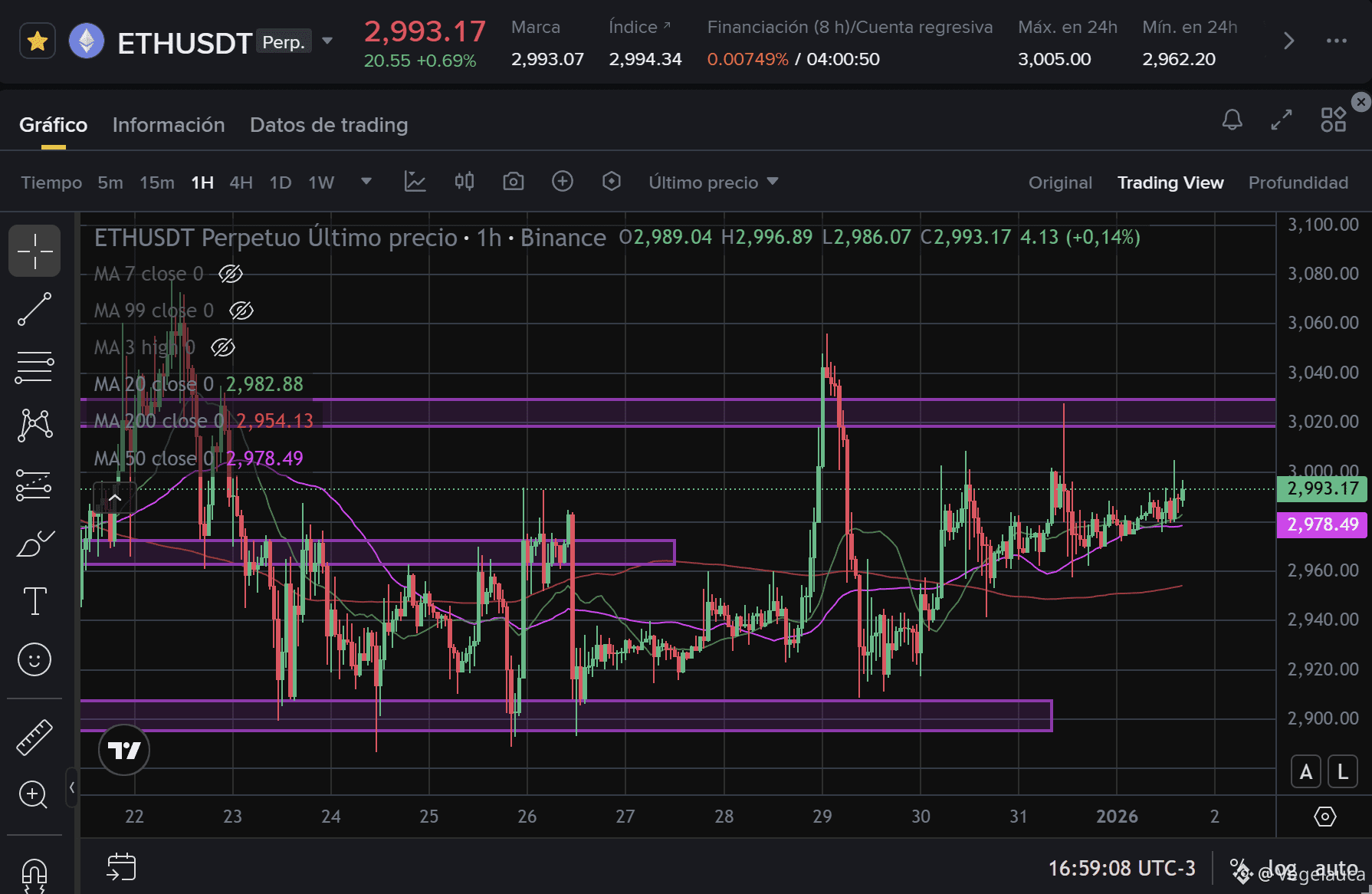Show more market stats with the right chevron
The image size is (1372, 894).
(x=1288, y=41)
